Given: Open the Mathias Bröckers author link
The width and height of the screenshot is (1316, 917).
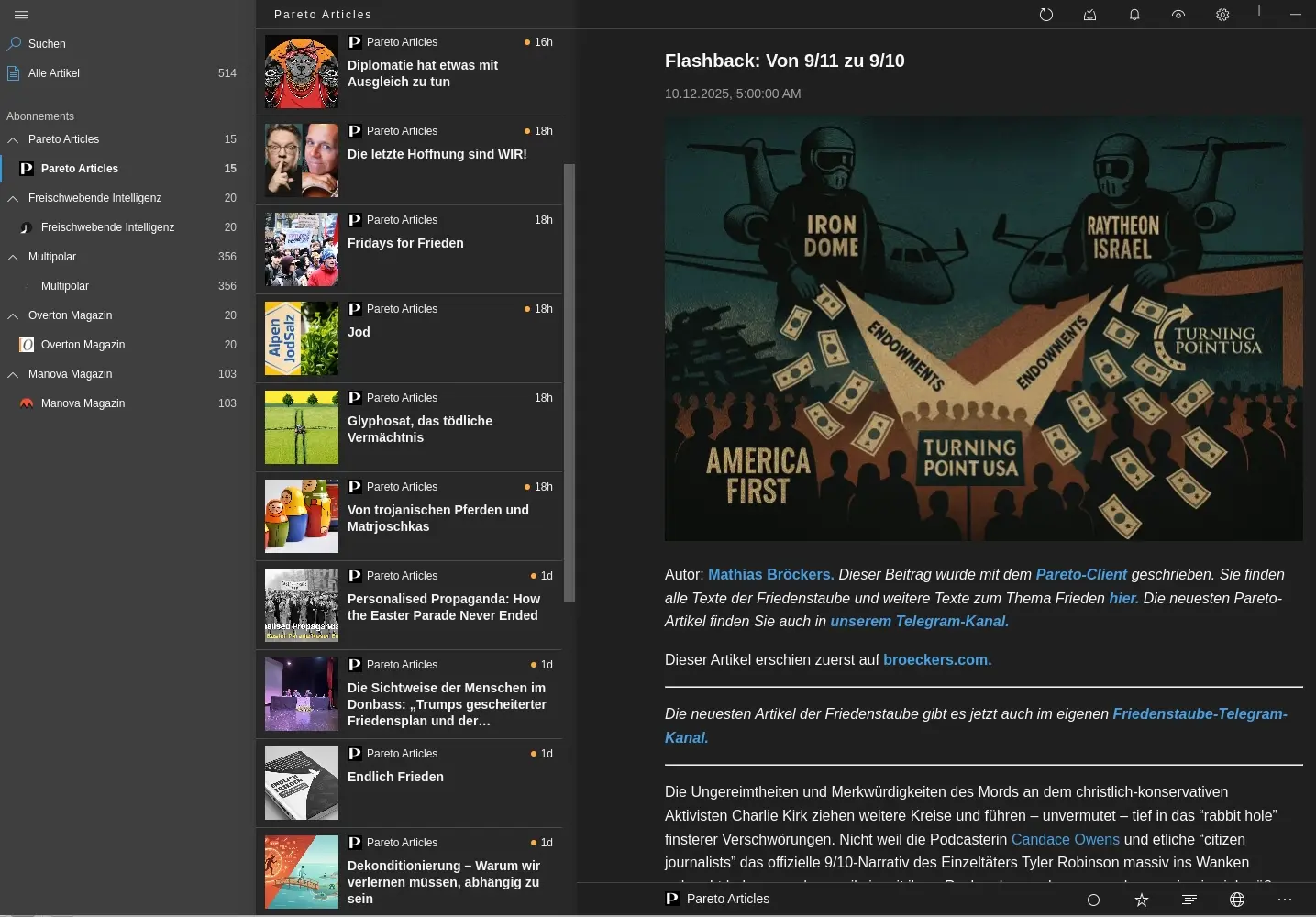Looking at the screenshot, I should click(770, 575).
